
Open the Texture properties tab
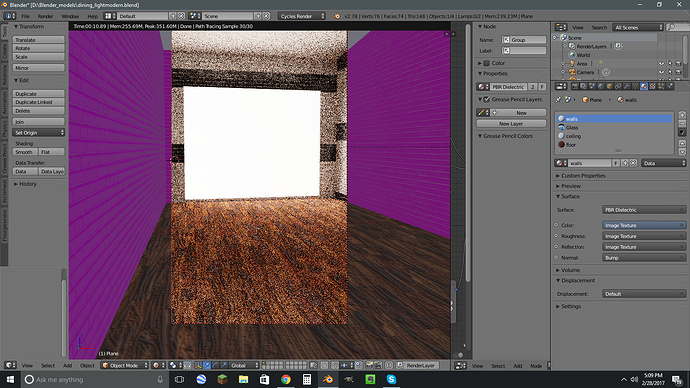pos(653,86)
